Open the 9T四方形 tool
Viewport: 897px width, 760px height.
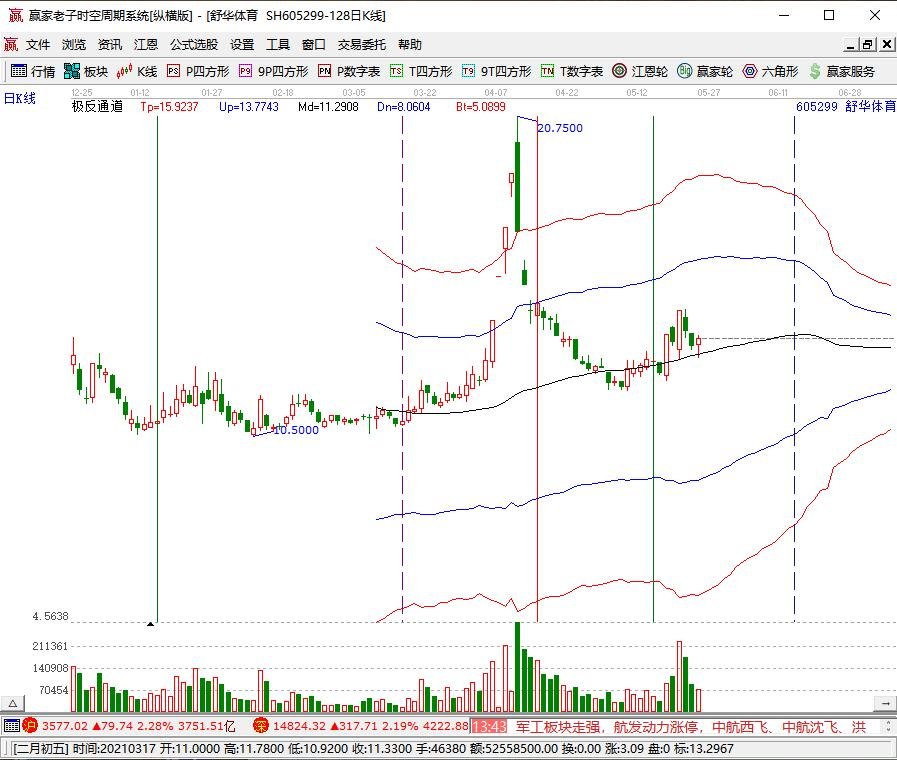click(497, 71)
